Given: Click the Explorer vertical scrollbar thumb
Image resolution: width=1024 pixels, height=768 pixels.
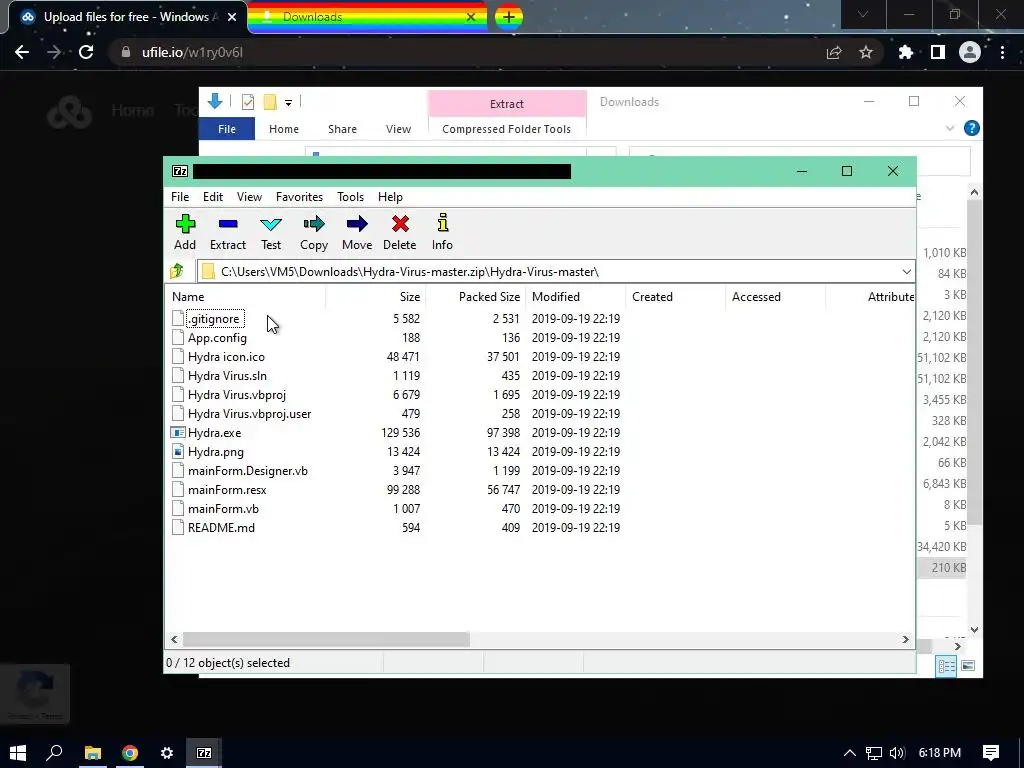Looking at the screenshot, I should pyautogui.click(x=974, y=362).
